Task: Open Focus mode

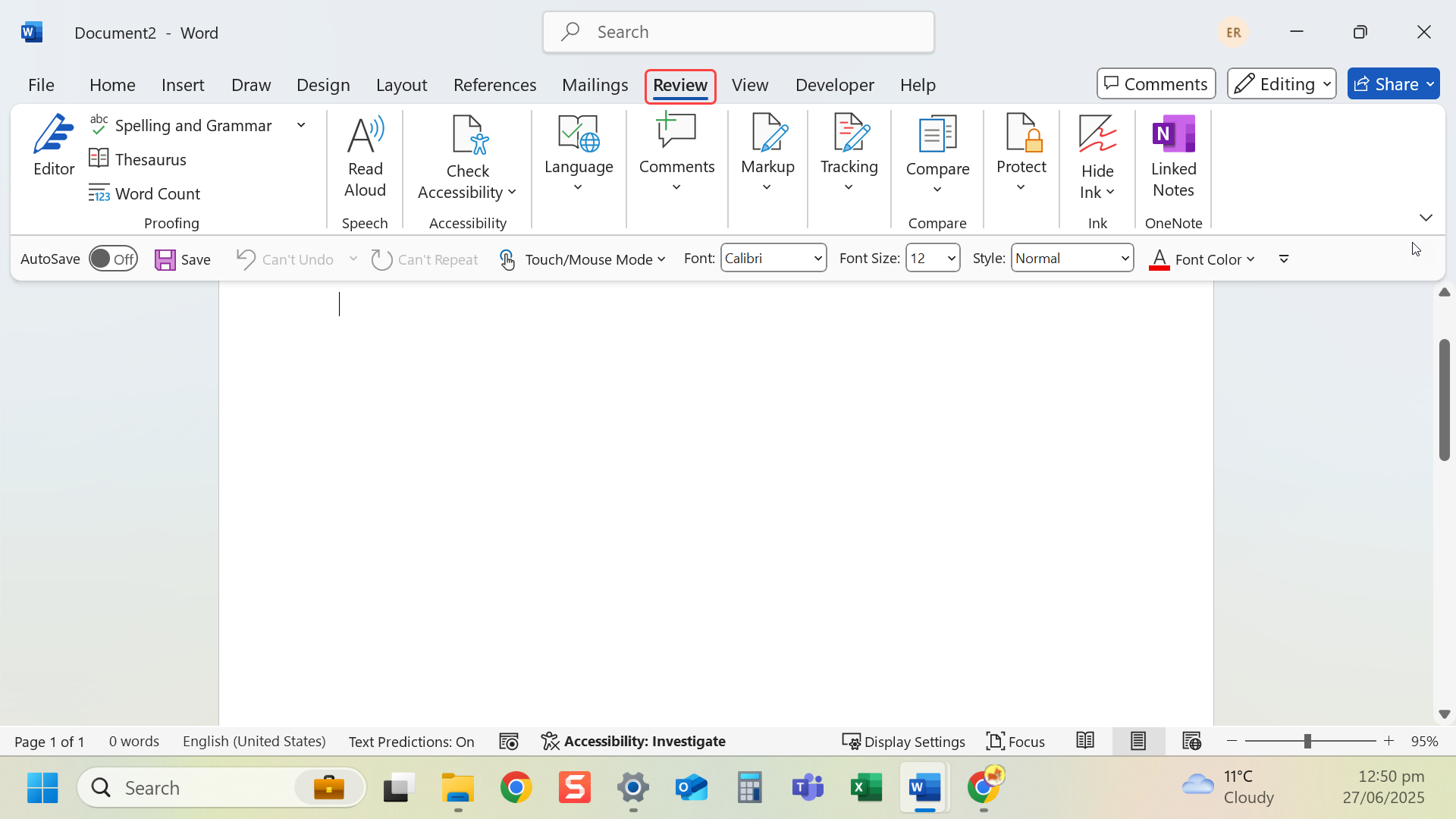Action: 1015,741
